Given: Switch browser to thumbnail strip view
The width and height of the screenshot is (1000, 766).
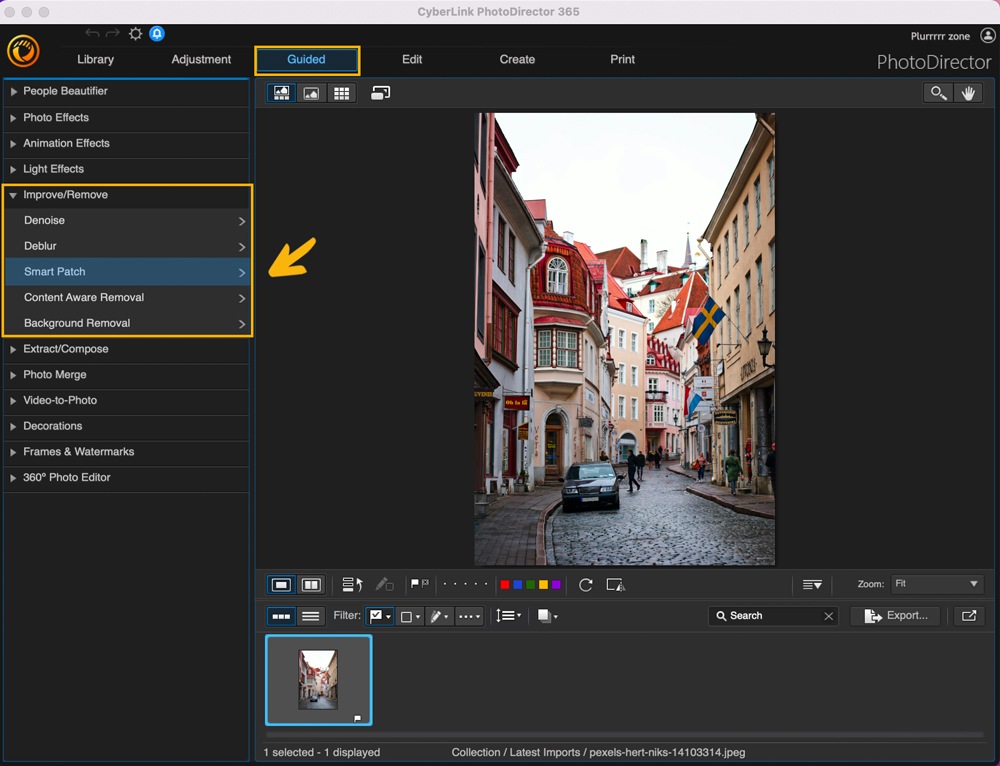Looking at the screenshot, I should [x=281, y=615].
